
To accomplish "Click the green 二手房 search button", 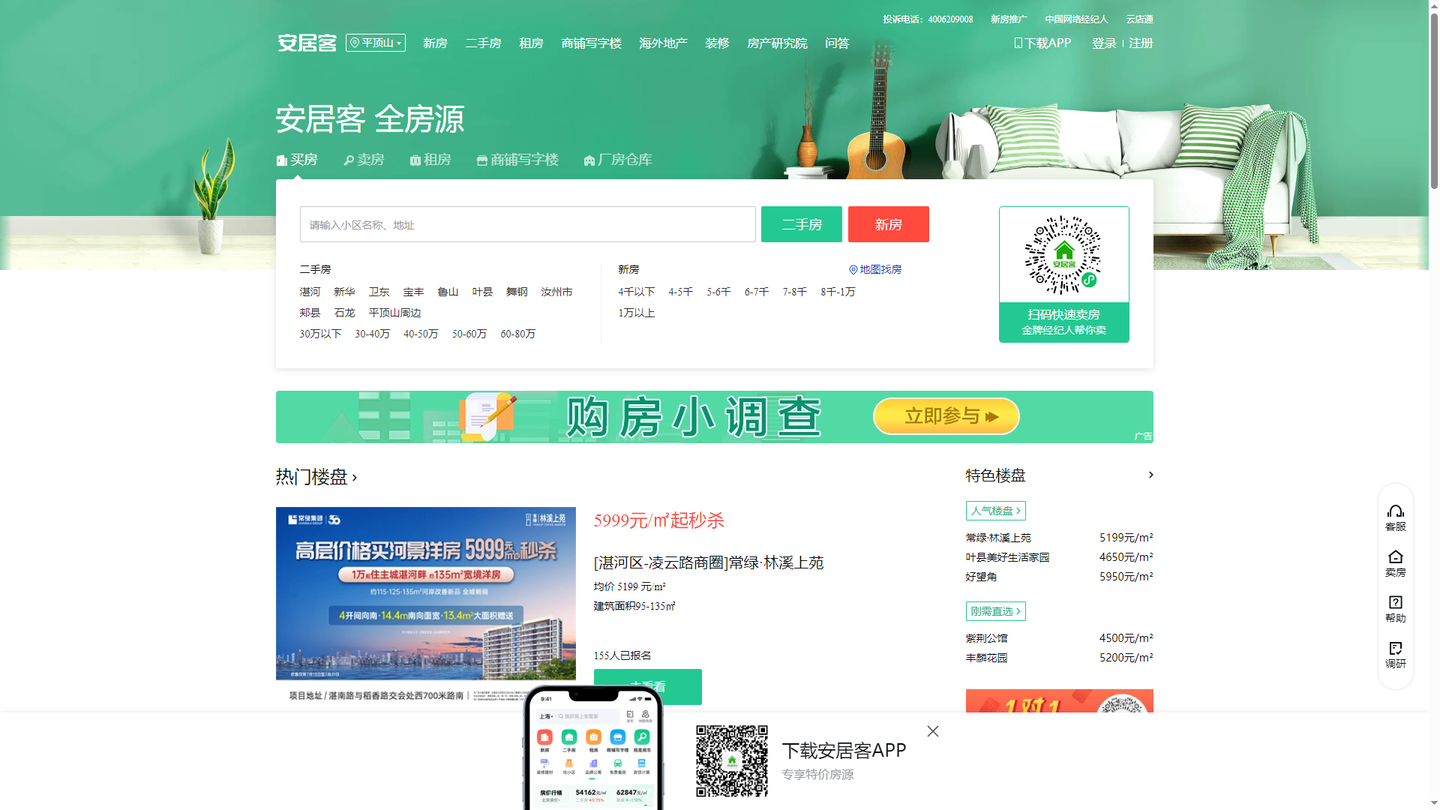I will pos(801,224).
